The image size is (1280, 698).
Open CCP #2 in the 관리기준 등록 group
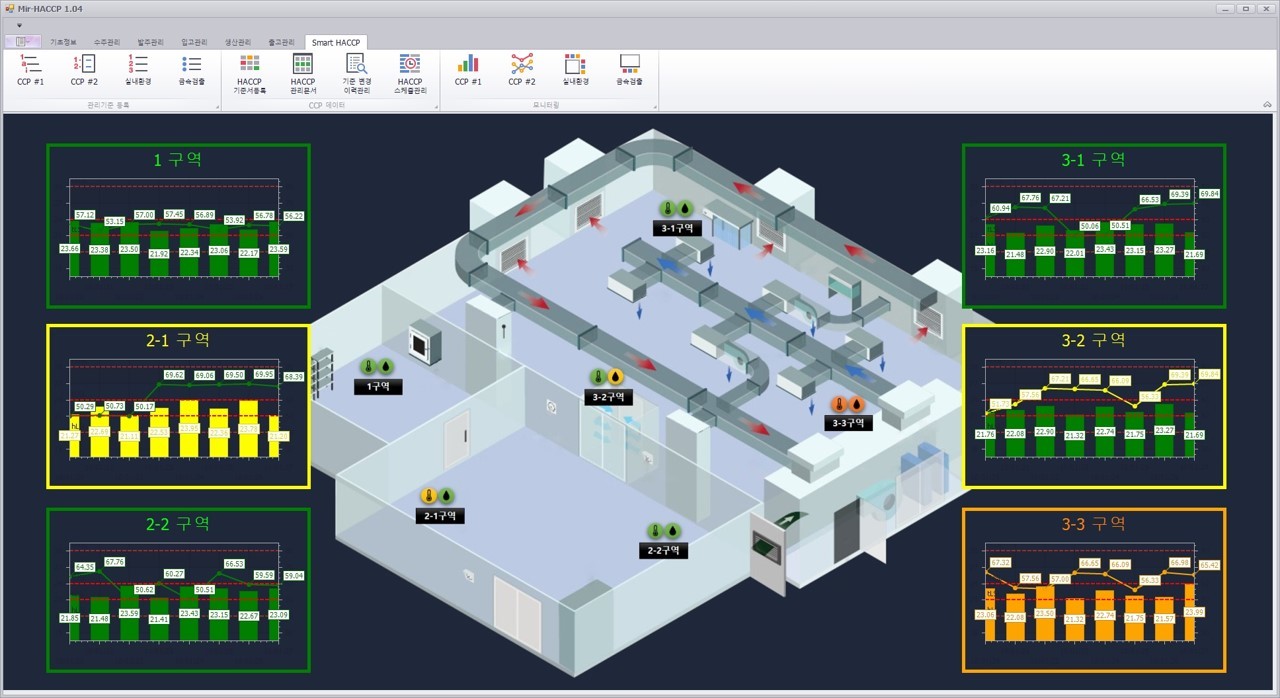coord(84,70)
